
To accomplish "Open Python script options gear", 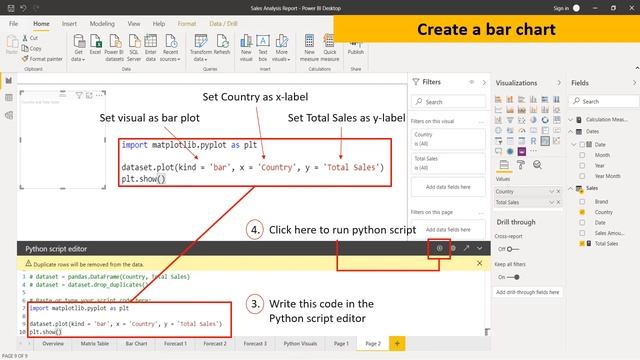I will click(x=453, y=248).
